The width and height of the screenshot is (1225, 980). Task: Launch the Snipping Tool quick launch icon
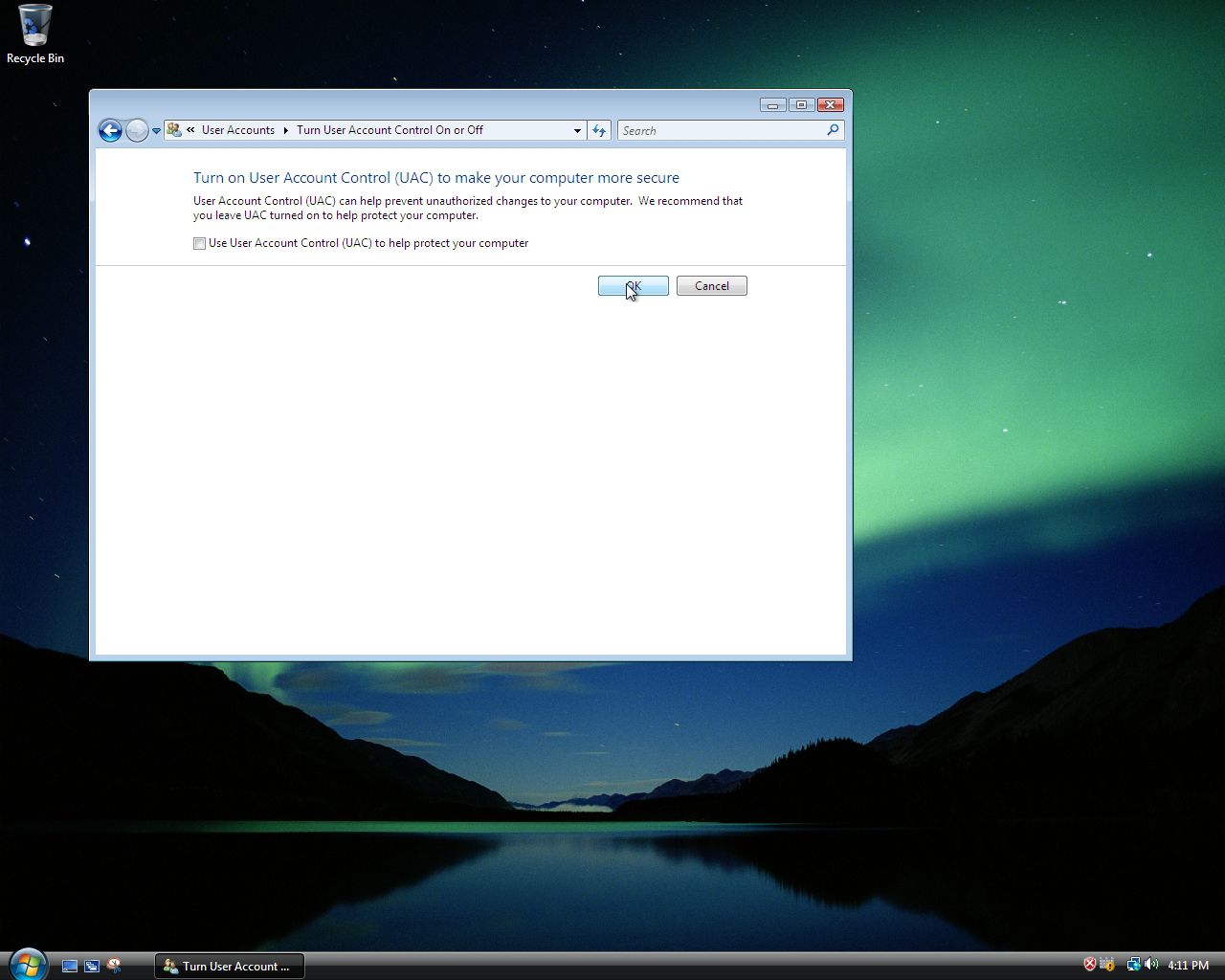114,967
